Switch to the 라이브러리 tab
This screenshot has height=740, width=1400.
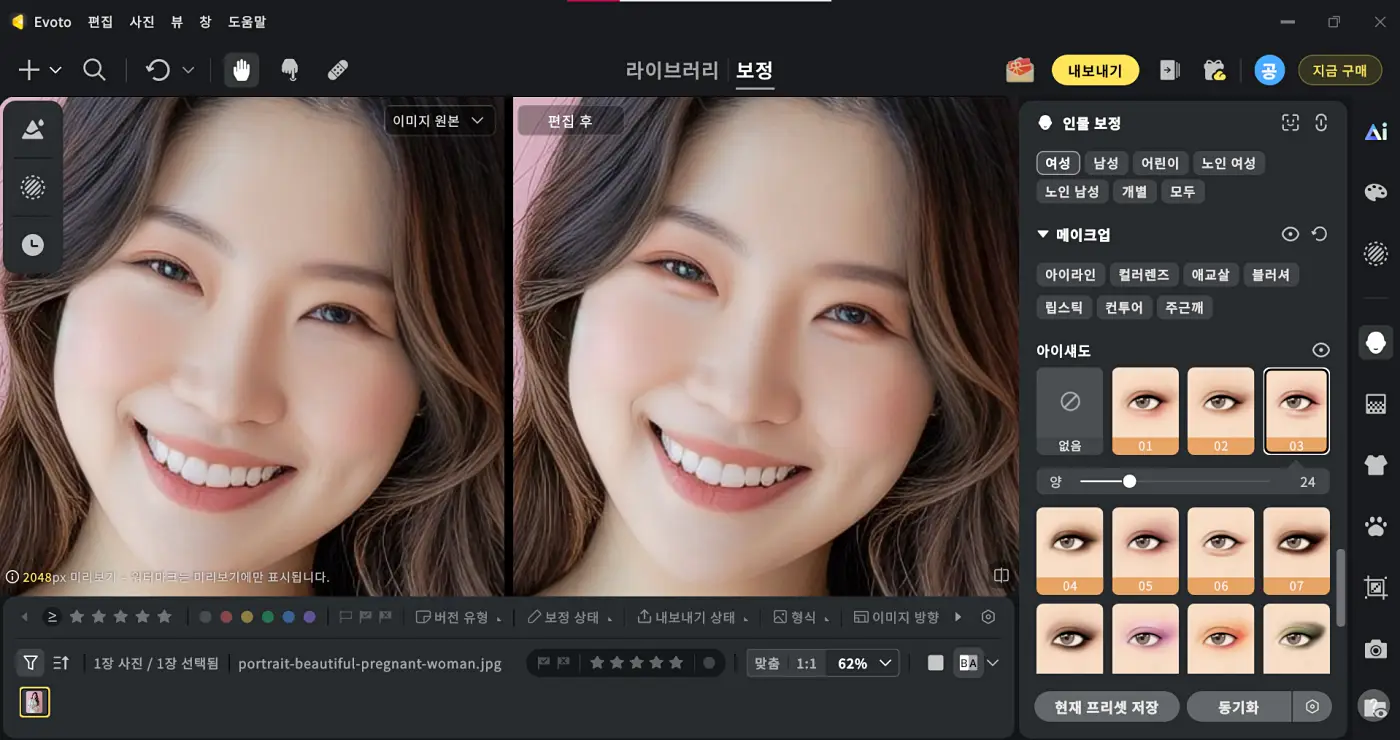pos(671,70)
